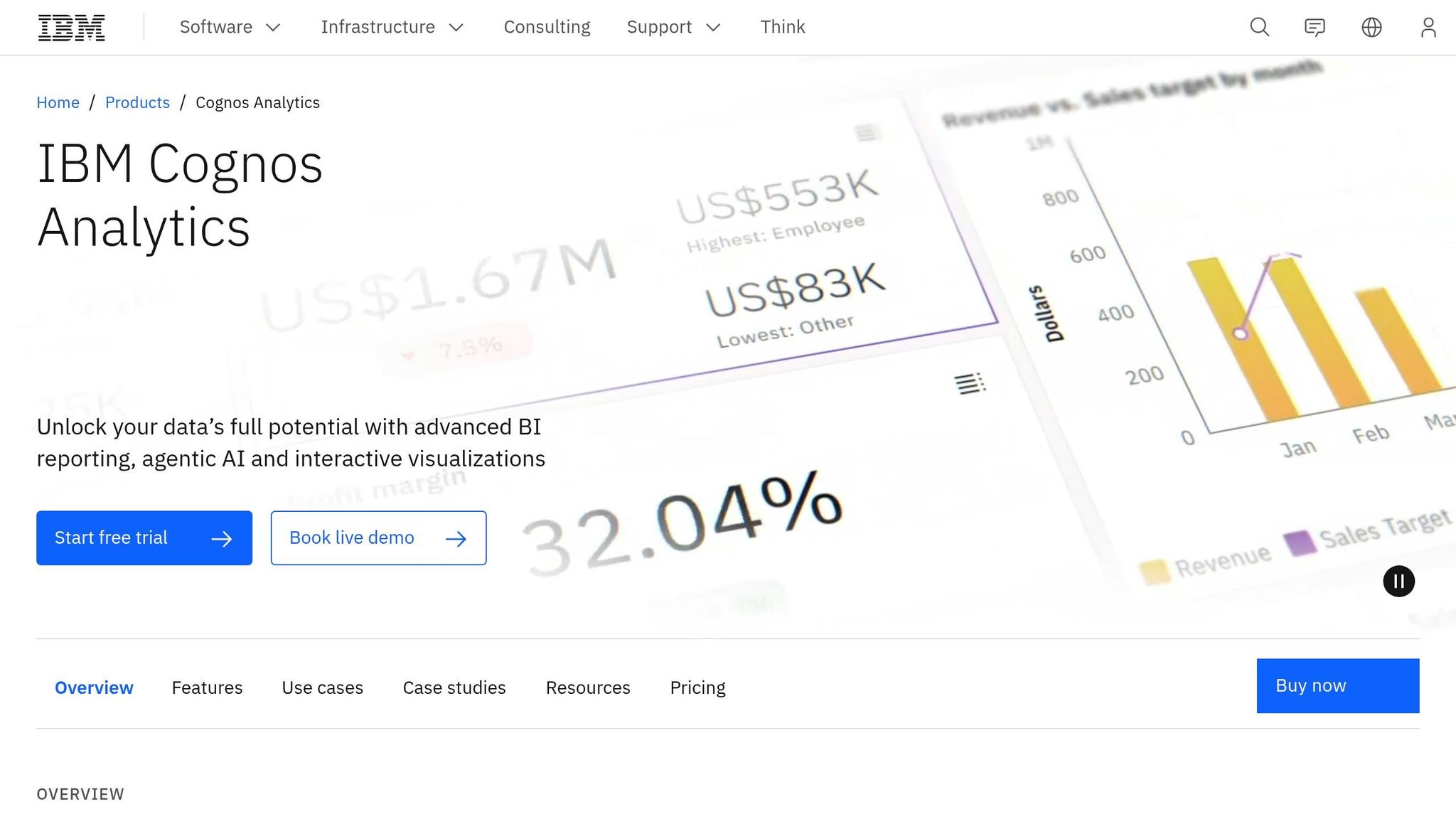The width and height of the screenshot is (1456, 819).
Task: Click the Book live demo button
Action: [378, 538]
